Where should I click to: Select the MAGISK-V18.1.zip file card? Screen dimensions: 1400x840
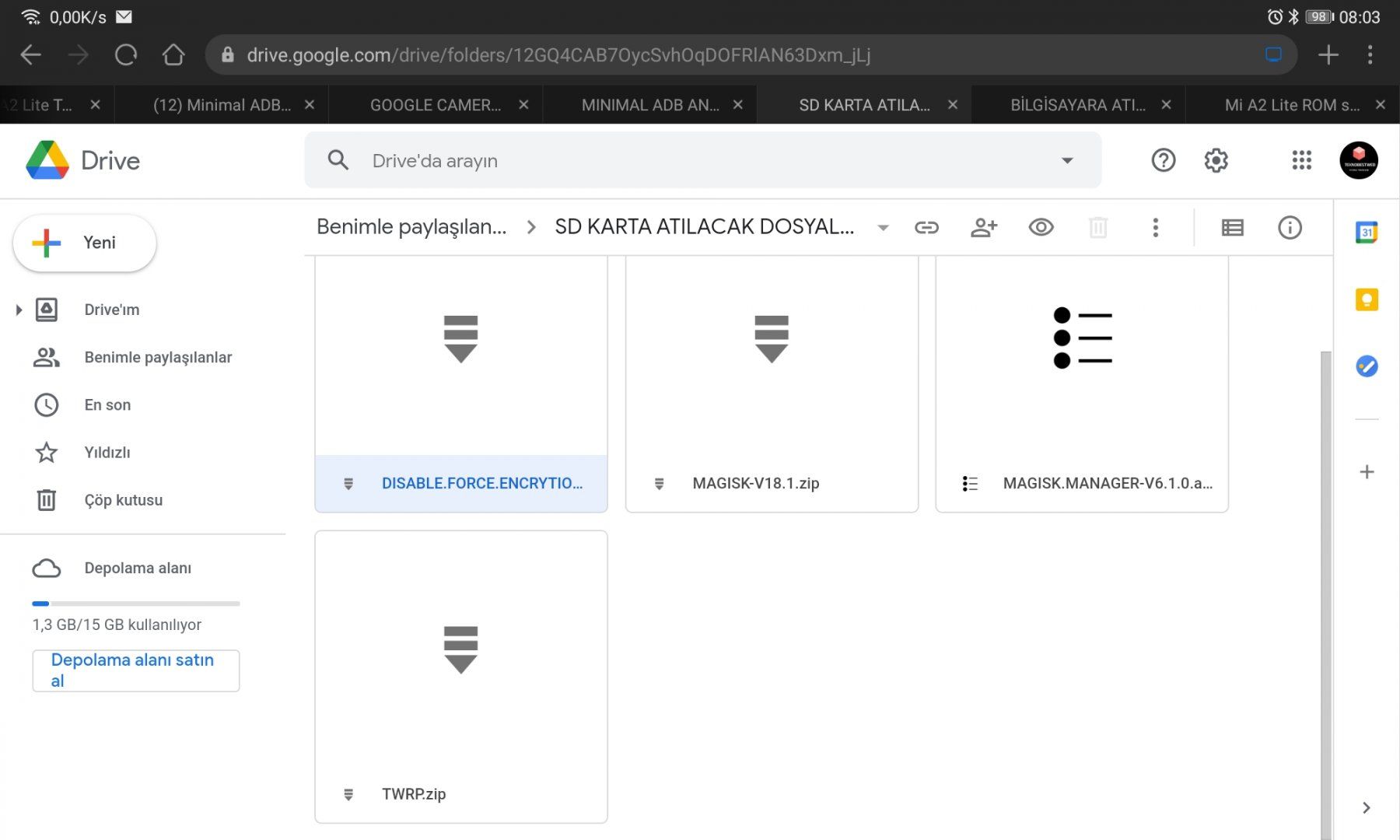click(x=772, y=384)
